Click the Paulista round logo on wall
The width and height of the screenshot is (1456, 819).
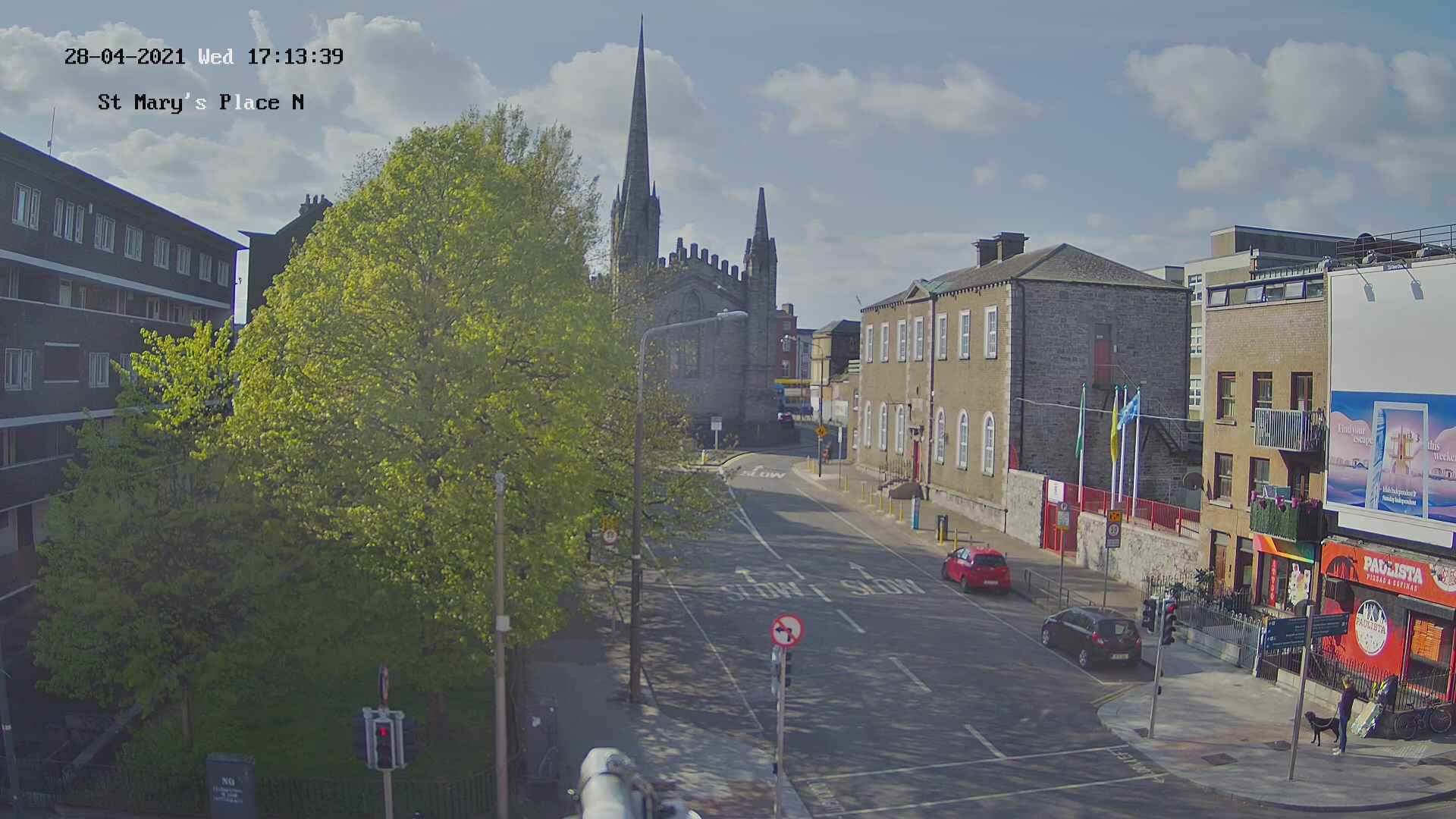tap(1370, 627)
